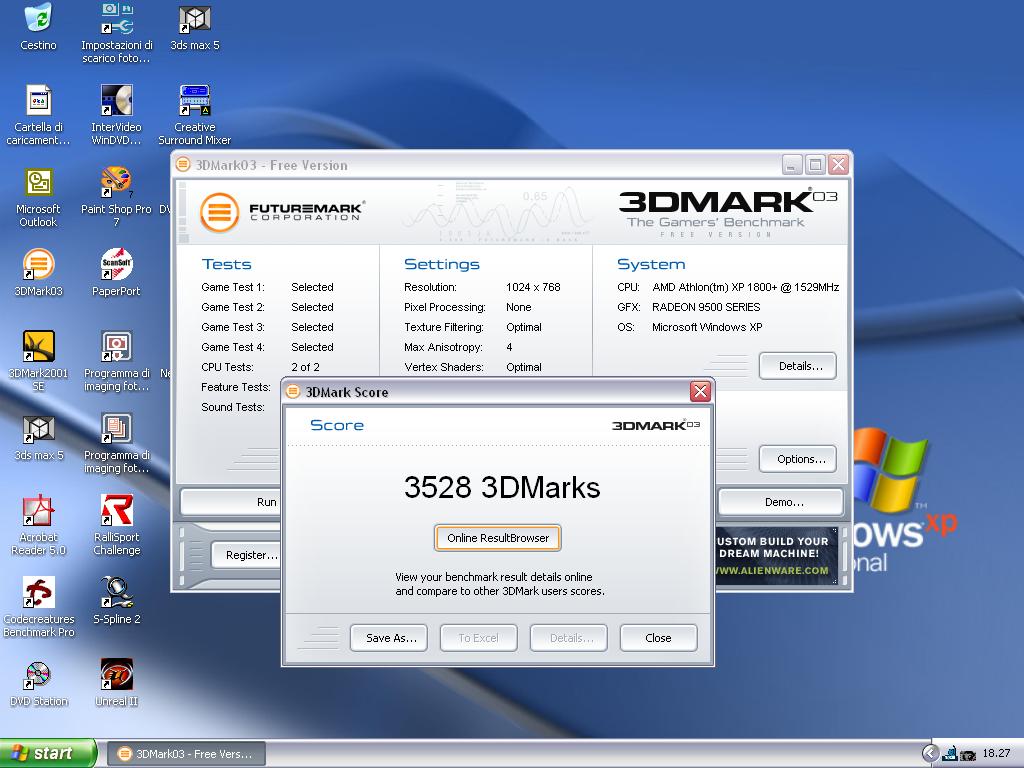Start the Demo... in 3DMark03
Screen dimensions: 1024x768
[780, 502]
